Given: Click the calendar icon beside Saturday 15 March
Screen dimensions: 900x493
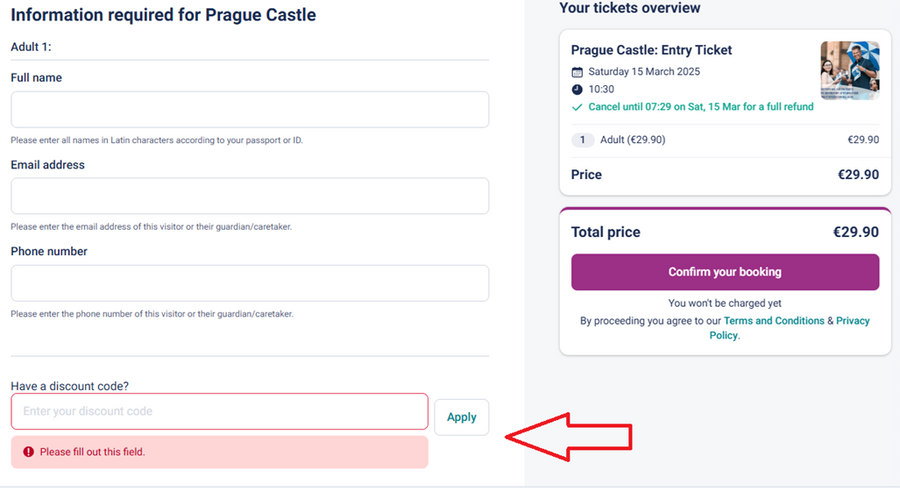Looking at the screenshot, I should pyautogui.click(x=577, y=72).
